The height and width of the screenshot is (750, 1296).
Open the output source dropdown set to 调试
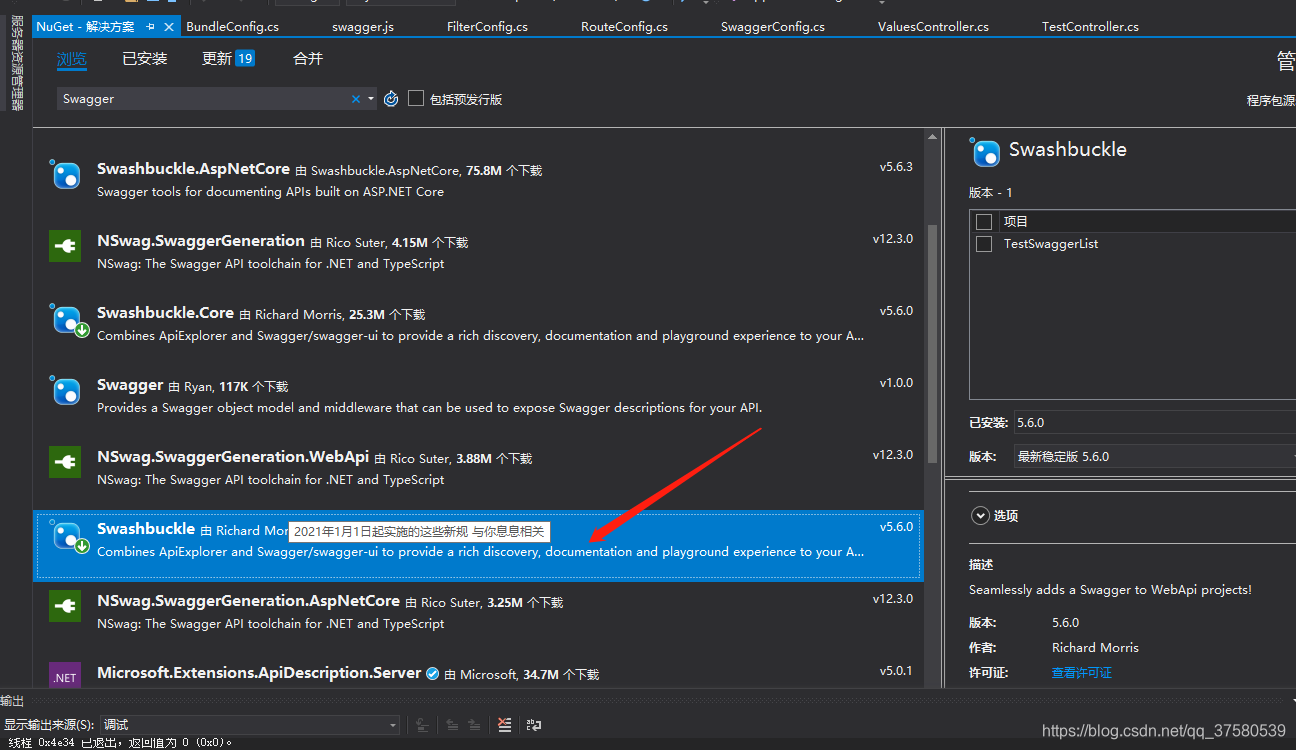(250, 725)
